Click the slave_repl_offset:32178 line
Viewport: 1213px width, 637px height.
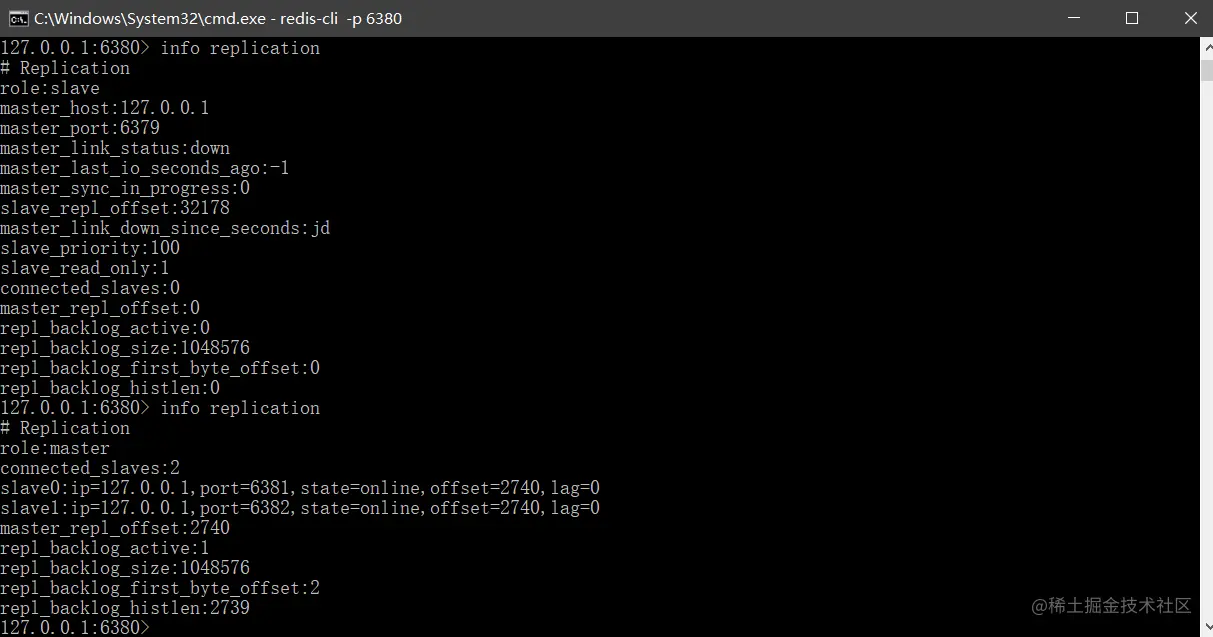(115, 208)
